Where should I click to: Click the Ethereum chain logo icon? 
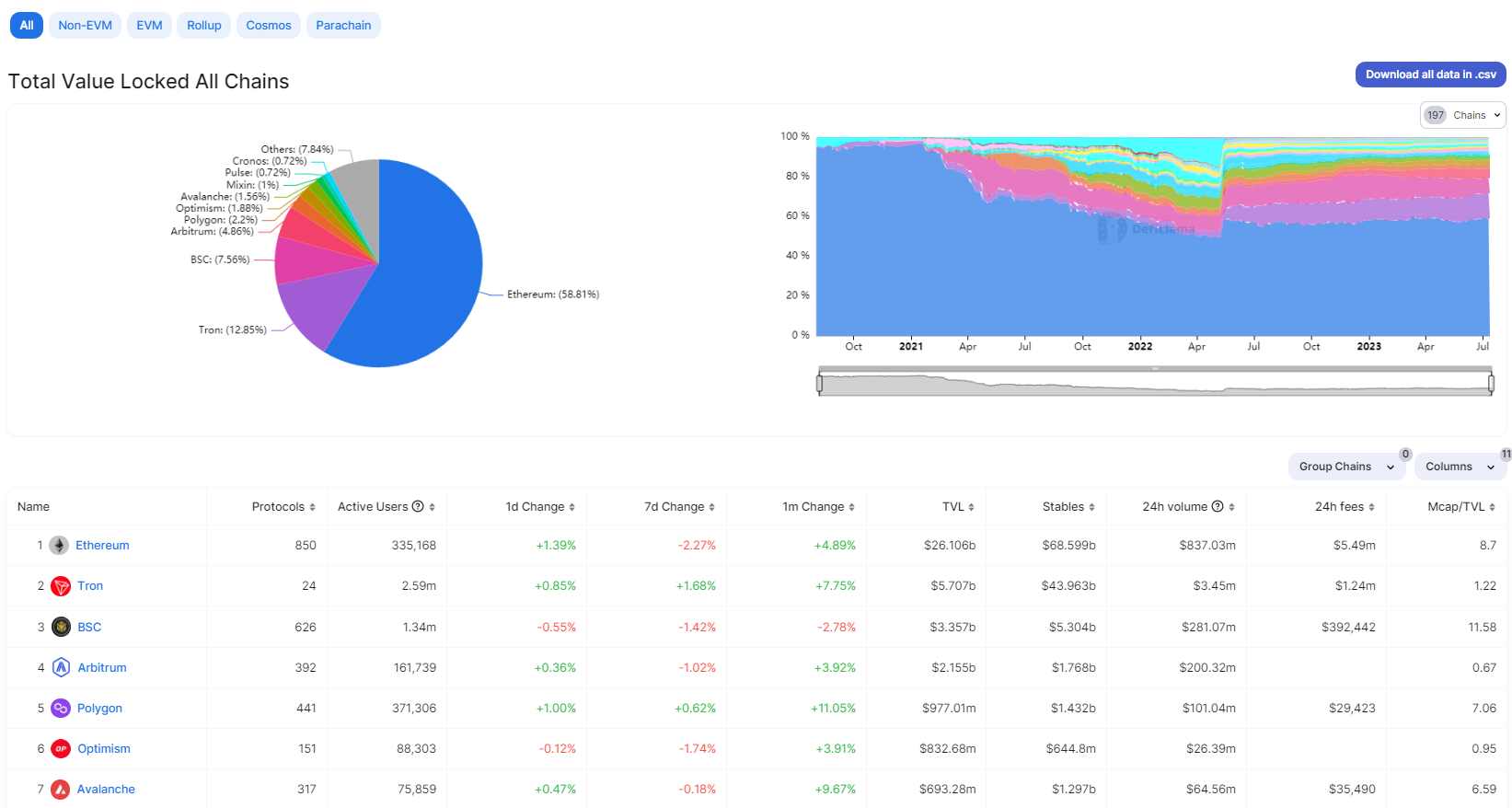point(59,546)
